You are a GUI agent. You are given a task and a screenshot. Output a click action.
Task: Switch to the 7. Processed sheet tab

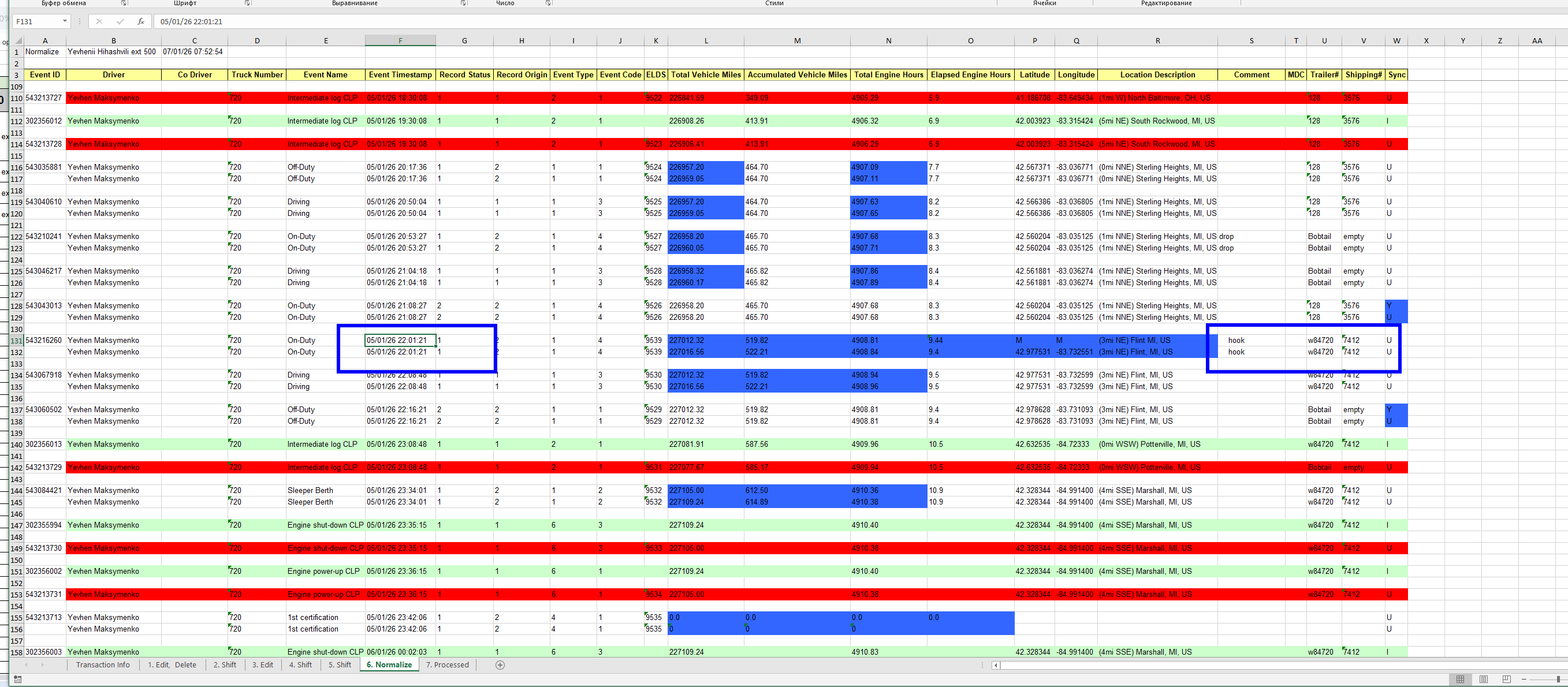click(x=448, y=664)
